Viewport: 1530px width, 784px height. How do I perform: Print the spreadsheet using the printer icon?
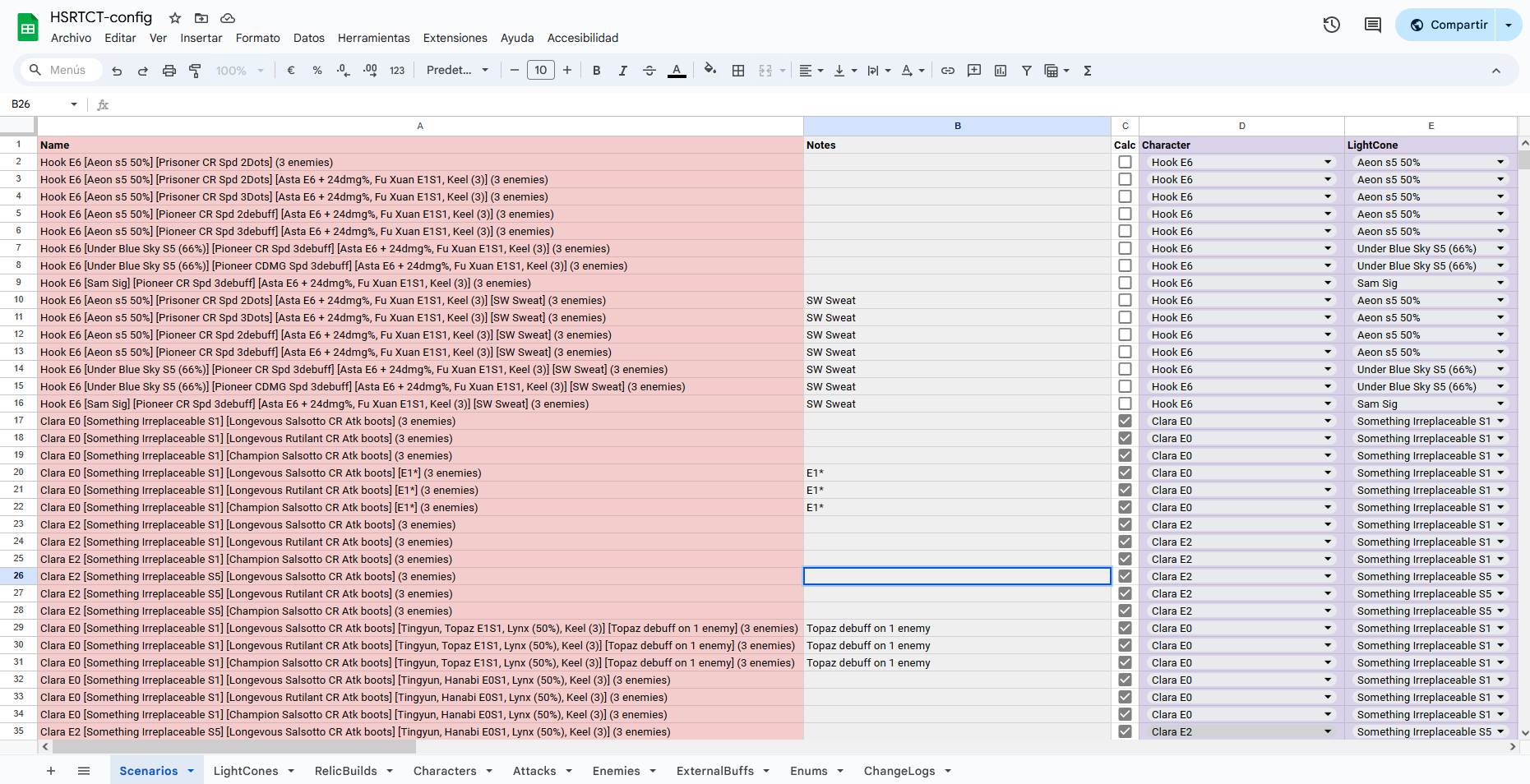169,71
